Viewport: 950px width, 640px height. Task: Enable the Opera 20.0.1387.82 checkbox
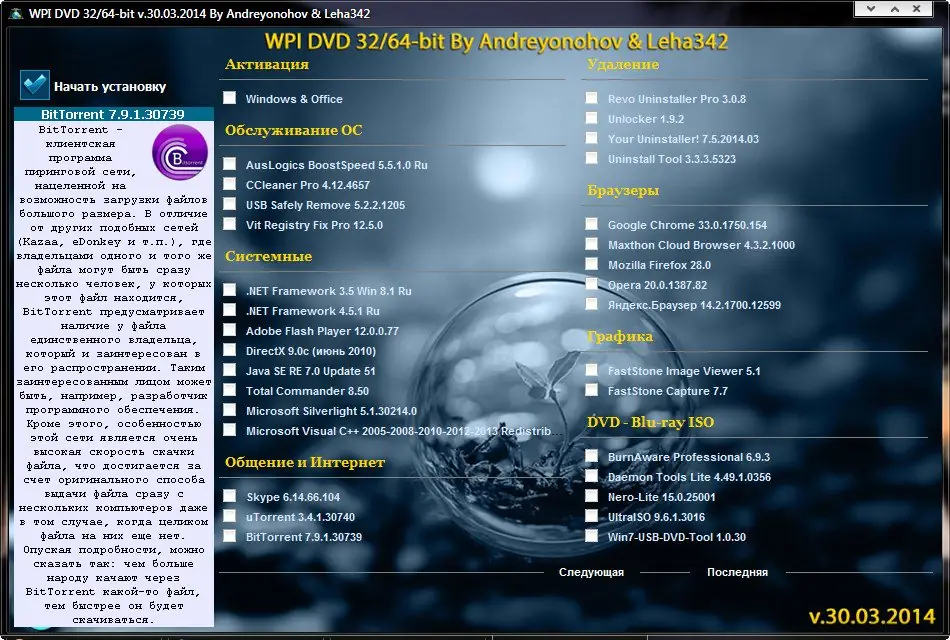tap(592, 284)
